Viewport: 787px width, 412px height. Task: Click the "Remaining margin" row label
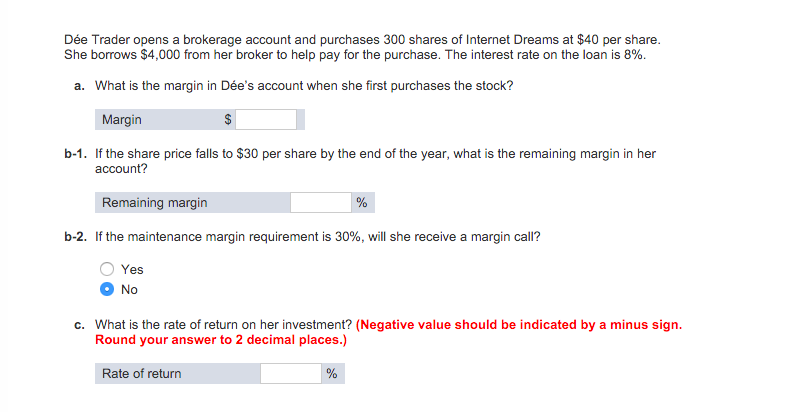tap(155, 203)
